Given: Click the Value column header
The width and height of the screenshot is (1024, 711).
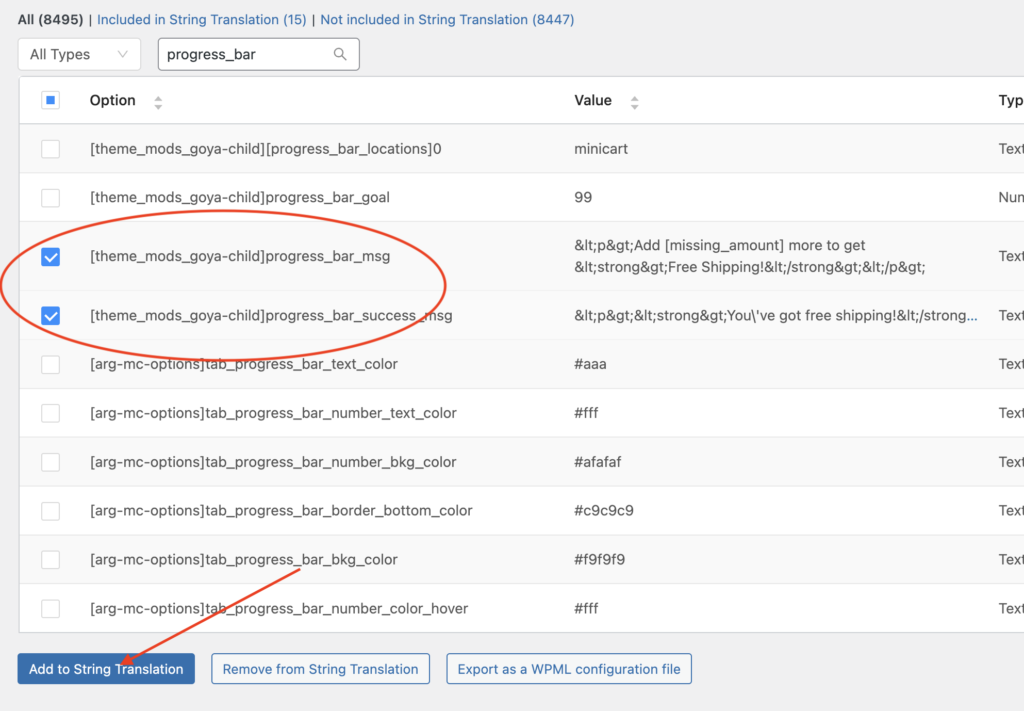Looking at the screenshot, I should 593,101.
